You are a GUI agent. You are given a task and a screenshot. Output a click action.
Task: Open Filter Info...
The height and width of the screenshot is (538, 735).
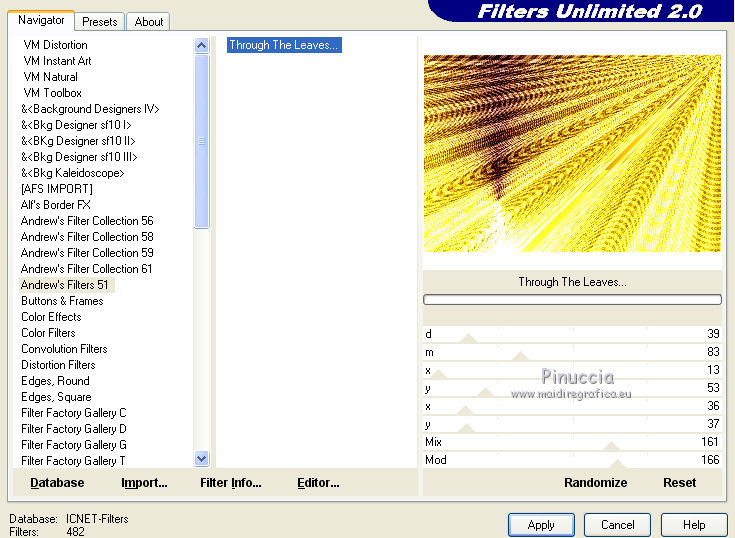[231, 483]
